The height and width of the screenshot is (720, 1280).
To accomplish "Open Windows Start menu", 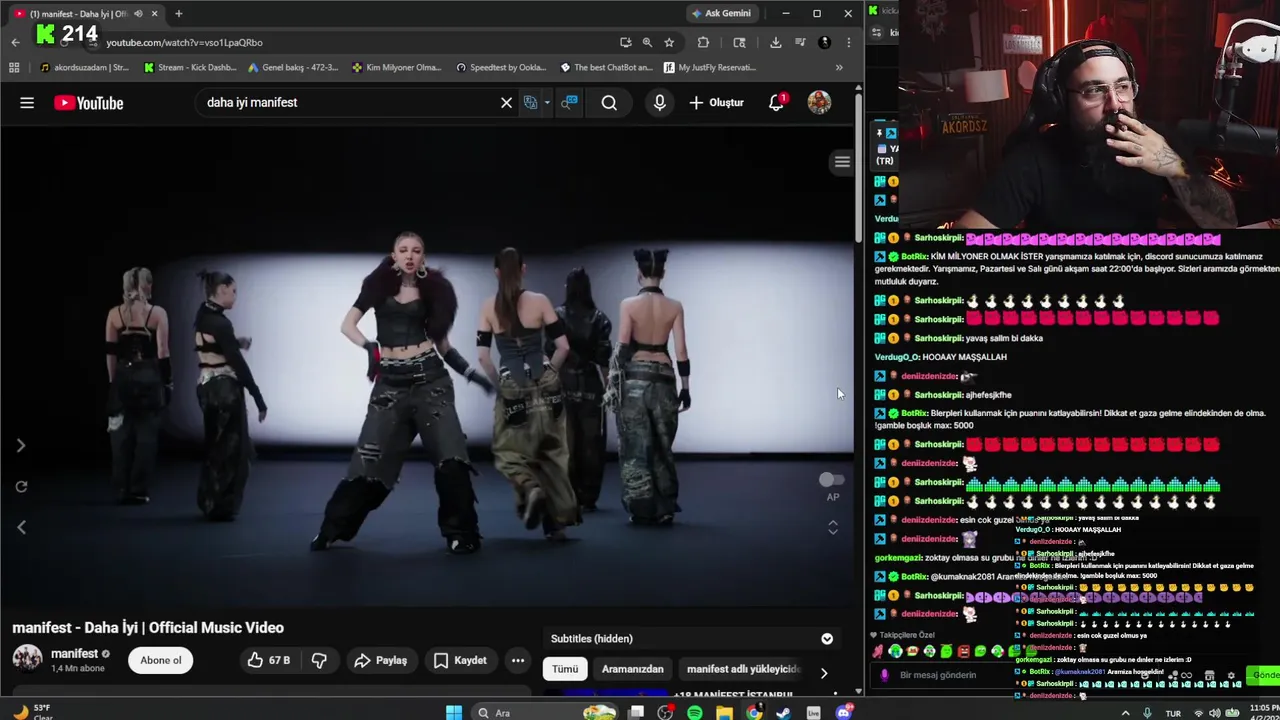I will click(454, 712).
